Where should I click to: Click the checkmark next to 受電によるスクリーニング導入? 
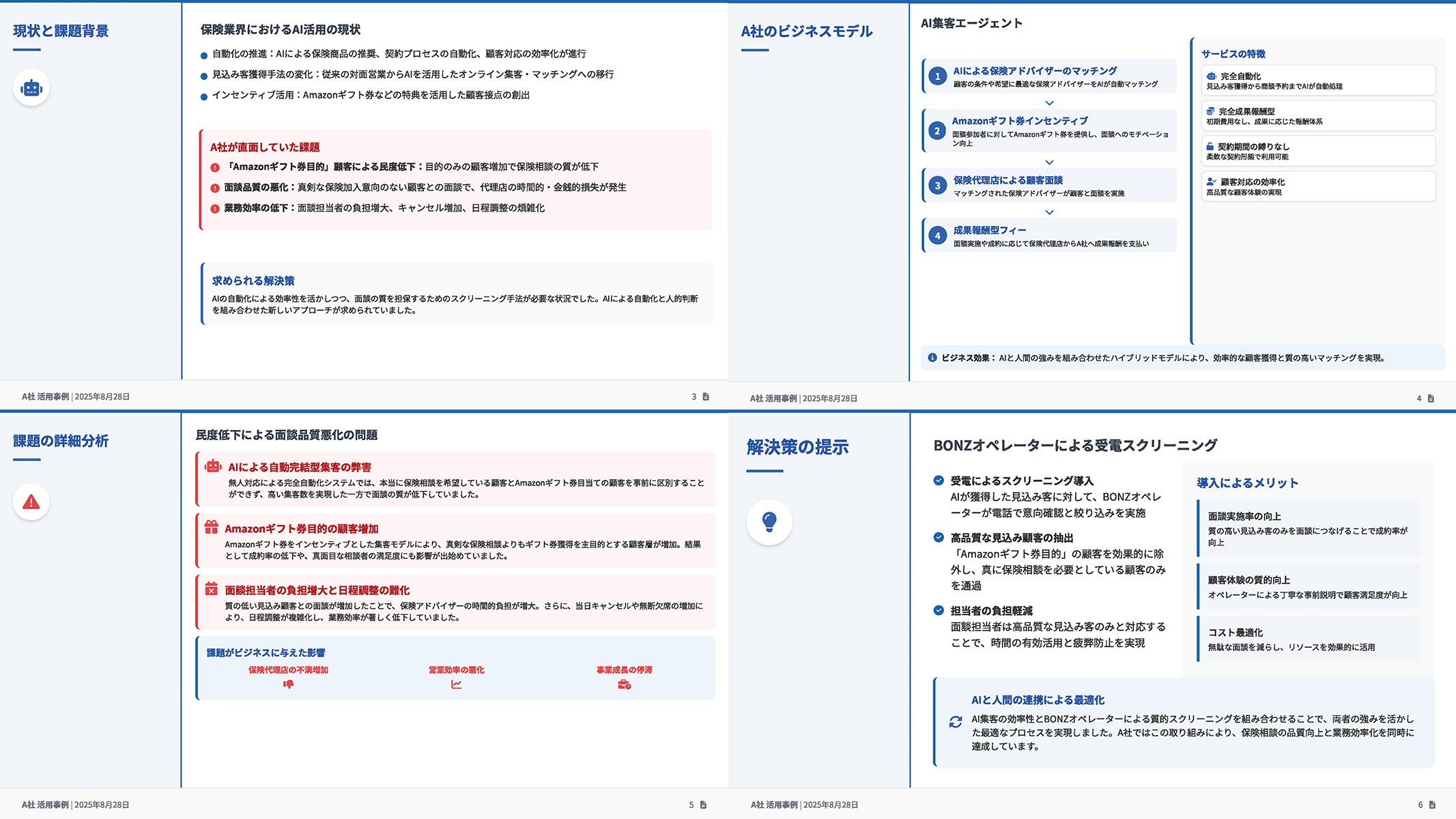pos(939,480)
